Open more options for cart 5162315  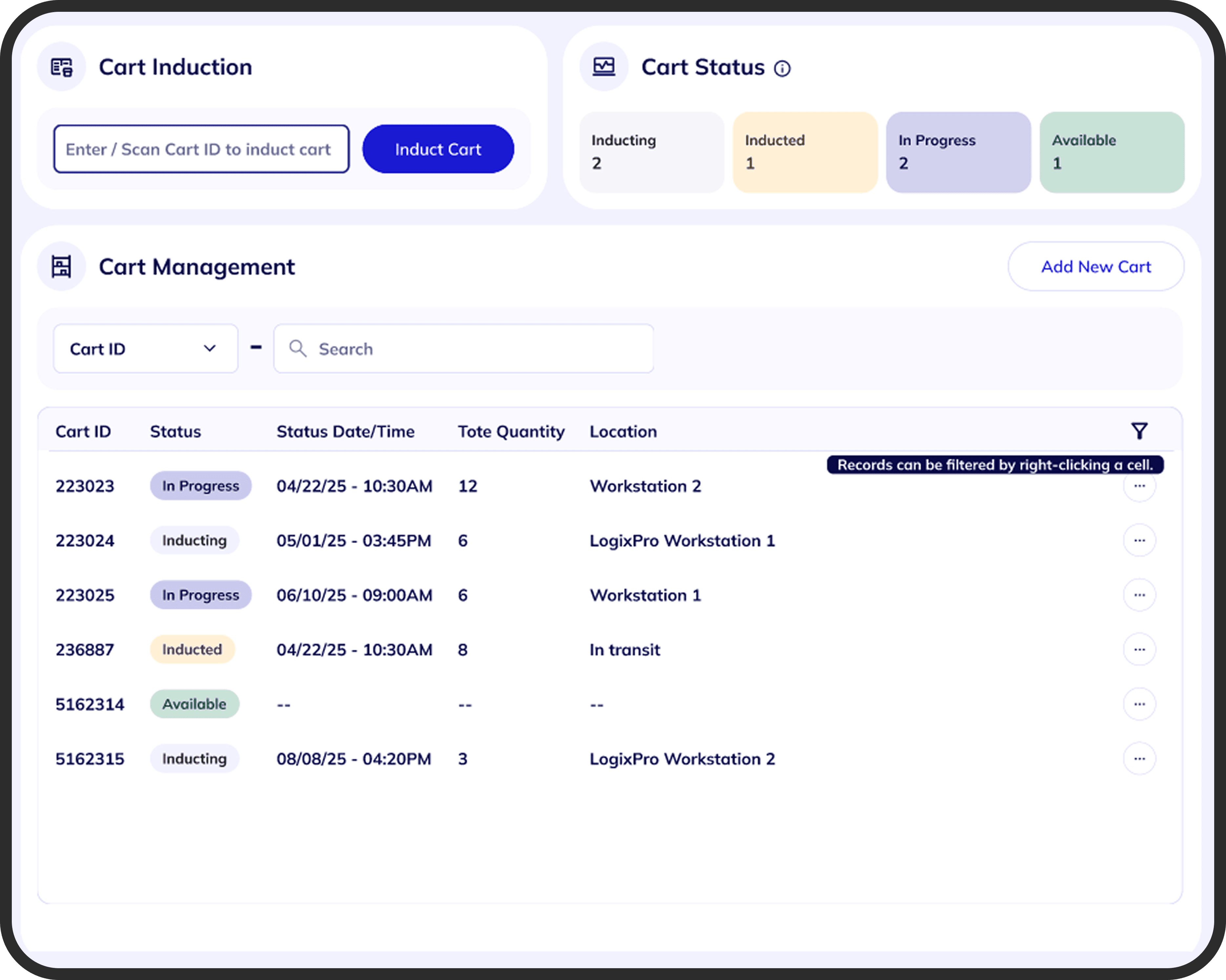(1139, 759)
